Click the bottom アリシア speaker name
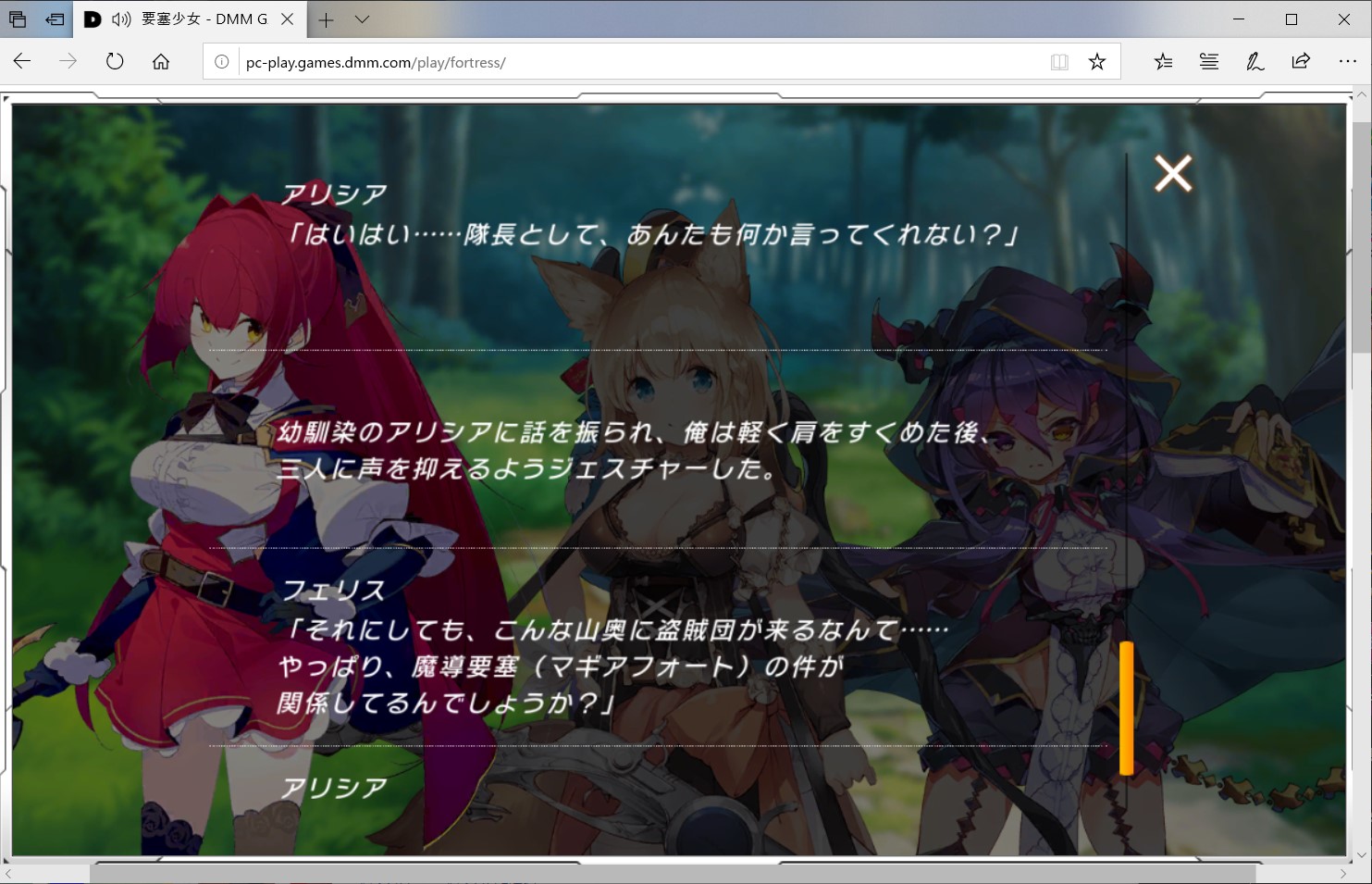Screen dimensions: 1372x884 click(334, 788)
